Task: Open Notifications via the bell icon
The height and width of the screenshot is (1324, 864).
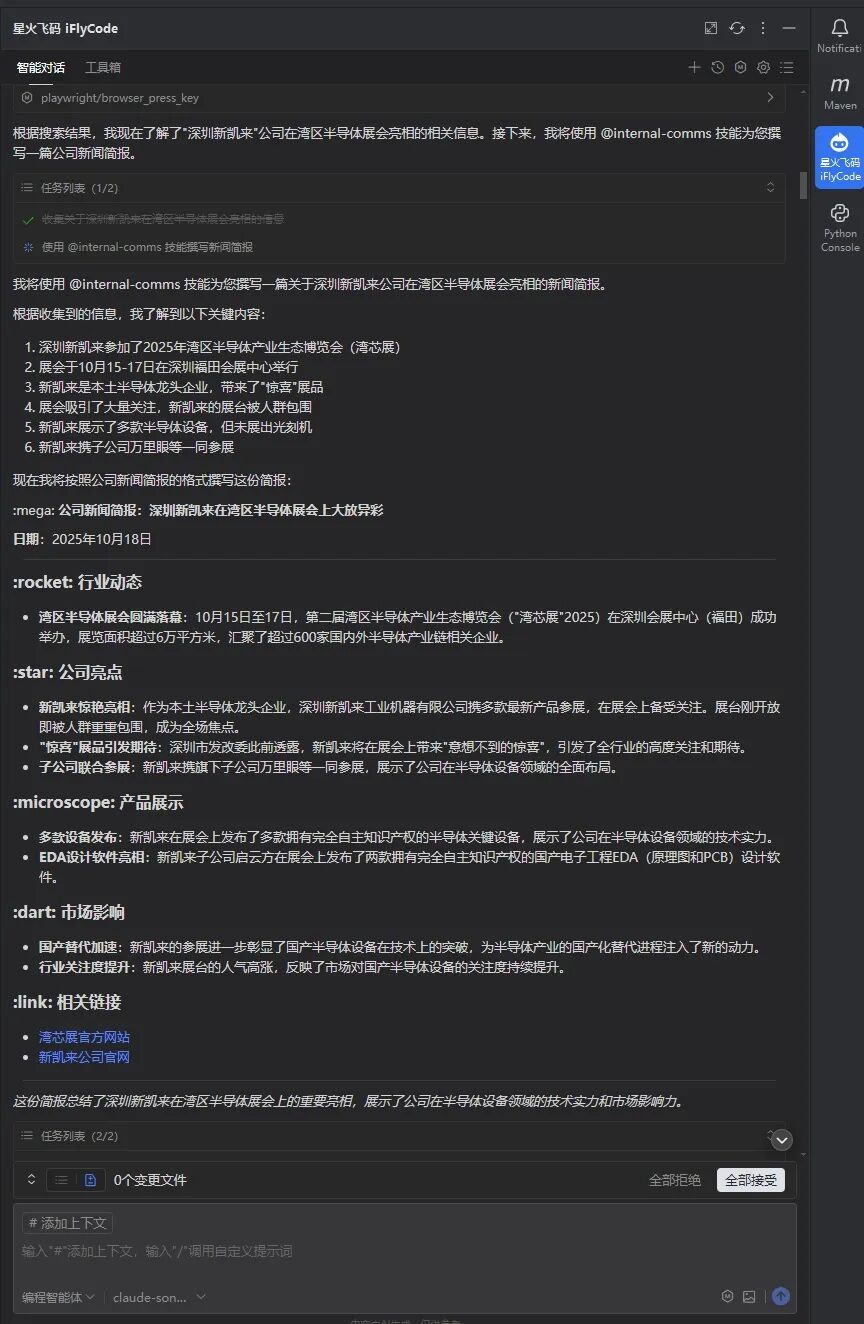Action: click(x=838, y=28)
